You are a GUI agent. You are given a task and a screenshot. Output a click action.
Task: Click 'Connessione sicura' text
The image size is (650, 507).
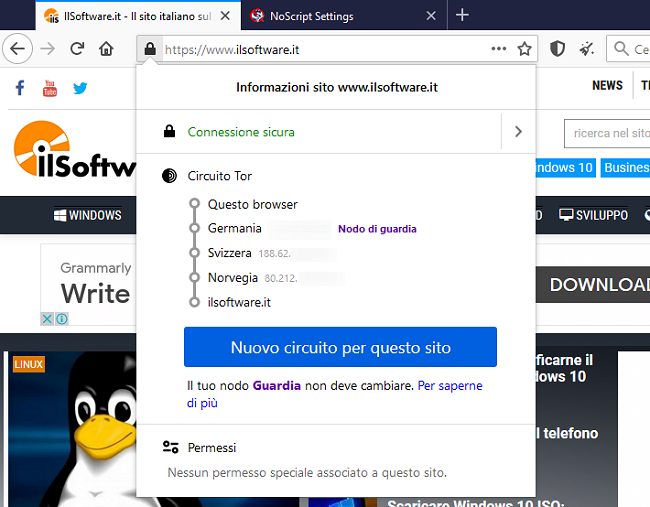(x=241, y=132)
